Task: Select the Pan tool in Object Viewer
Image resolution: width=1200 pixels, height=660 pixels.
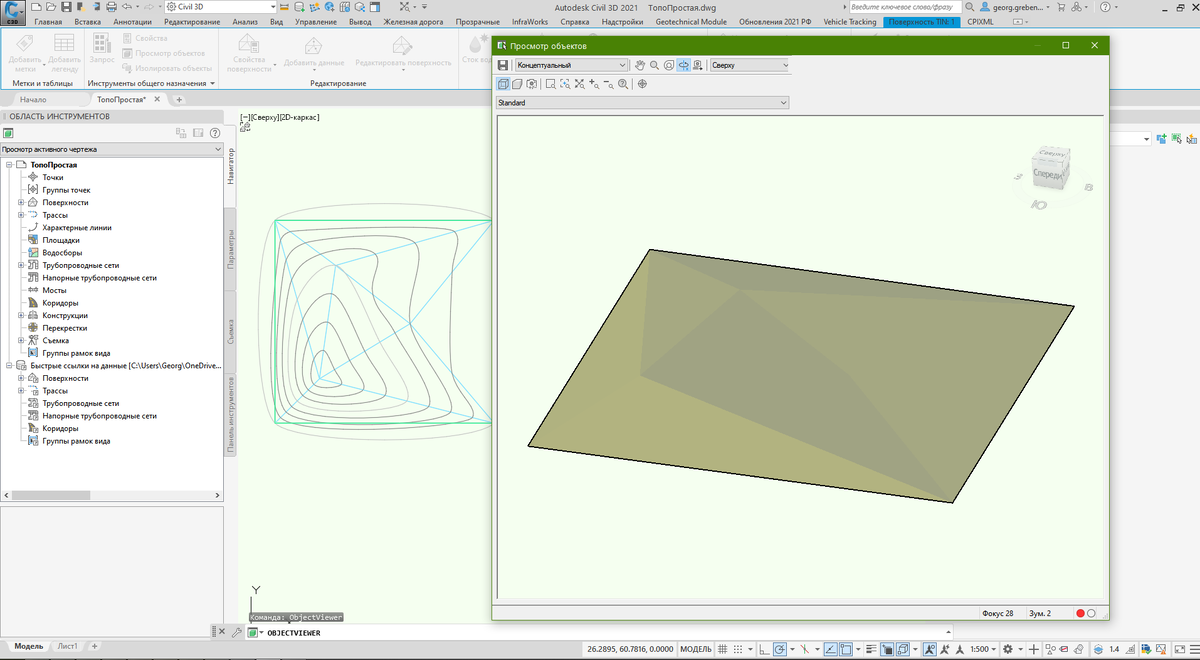Action: [x=639, y=65]
